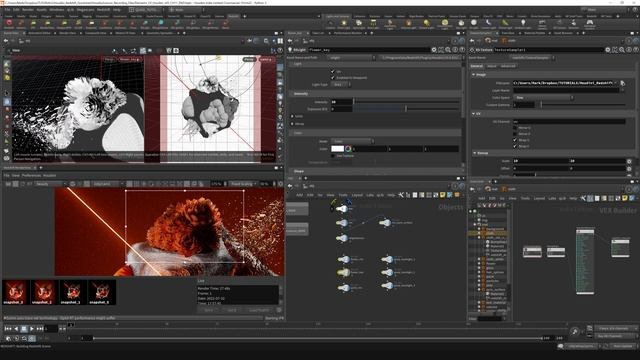Disable the Wrap V checkbox

click(x=515, y=146)
